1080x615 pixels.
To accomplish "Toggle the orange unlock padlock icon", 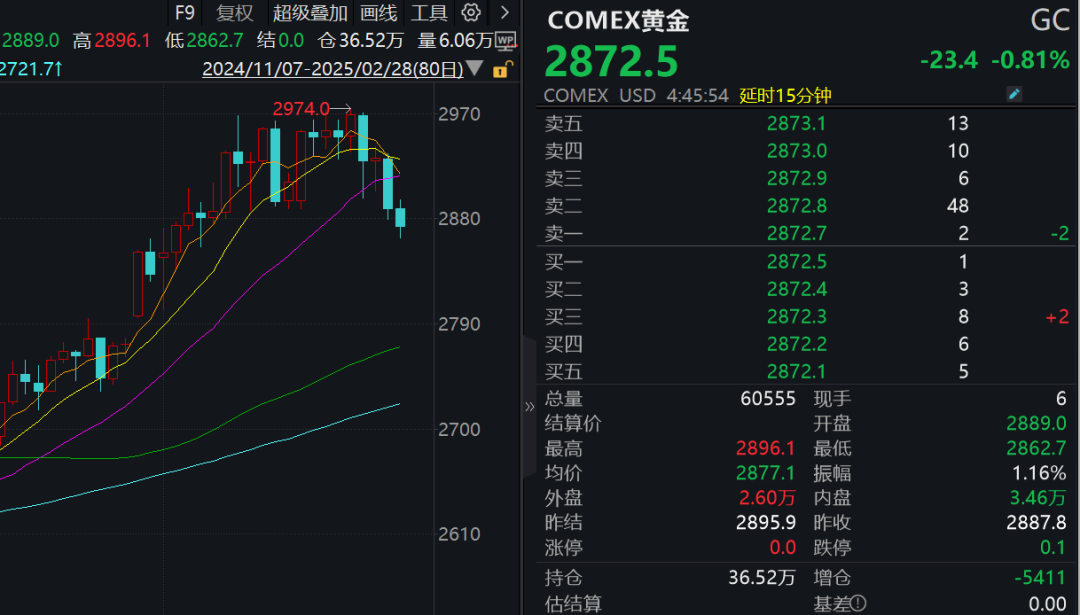I will tap(503, 69).
